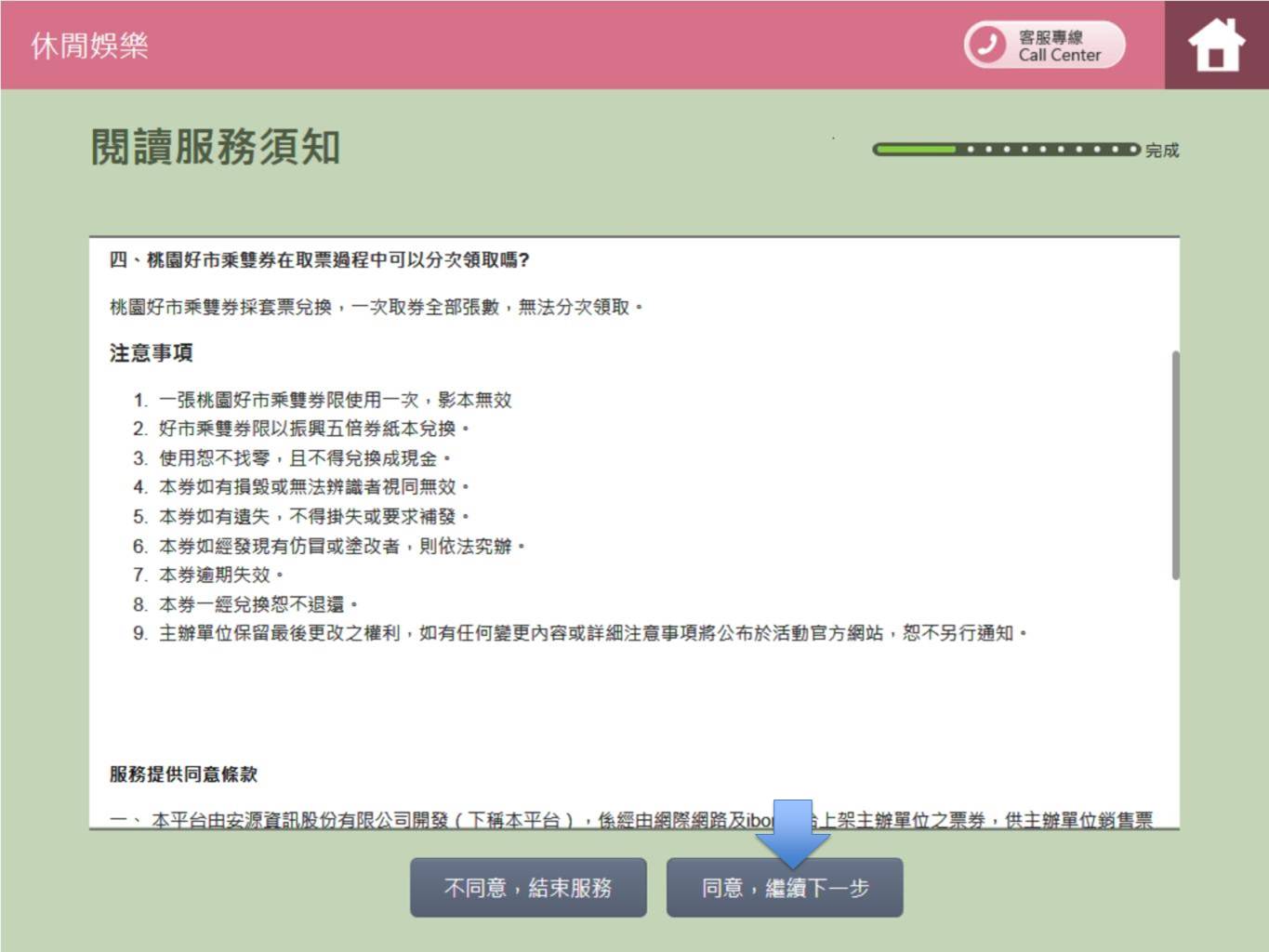Click the 閱讀服務須知 page heading

216,147
